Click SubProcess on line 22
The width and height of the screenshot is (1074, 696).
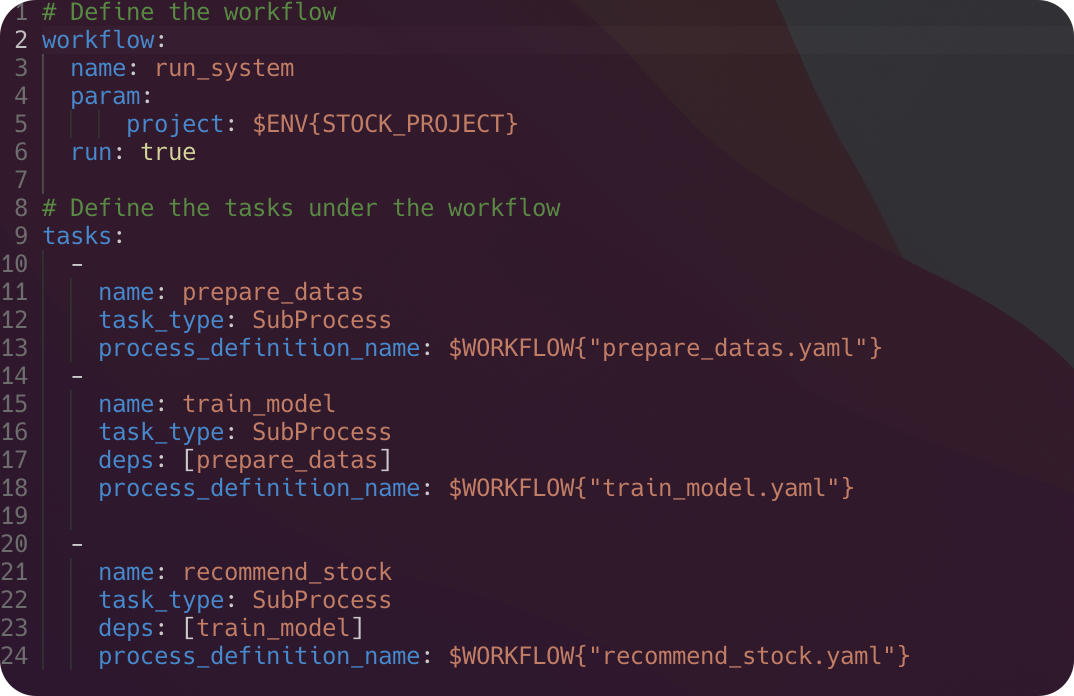click(x=321, y=600)
